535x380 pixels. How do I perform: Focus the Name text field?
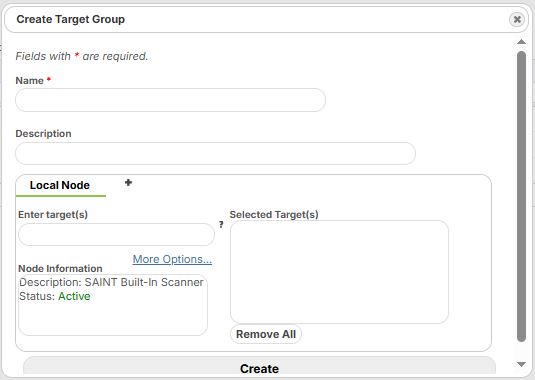point(171,100)
